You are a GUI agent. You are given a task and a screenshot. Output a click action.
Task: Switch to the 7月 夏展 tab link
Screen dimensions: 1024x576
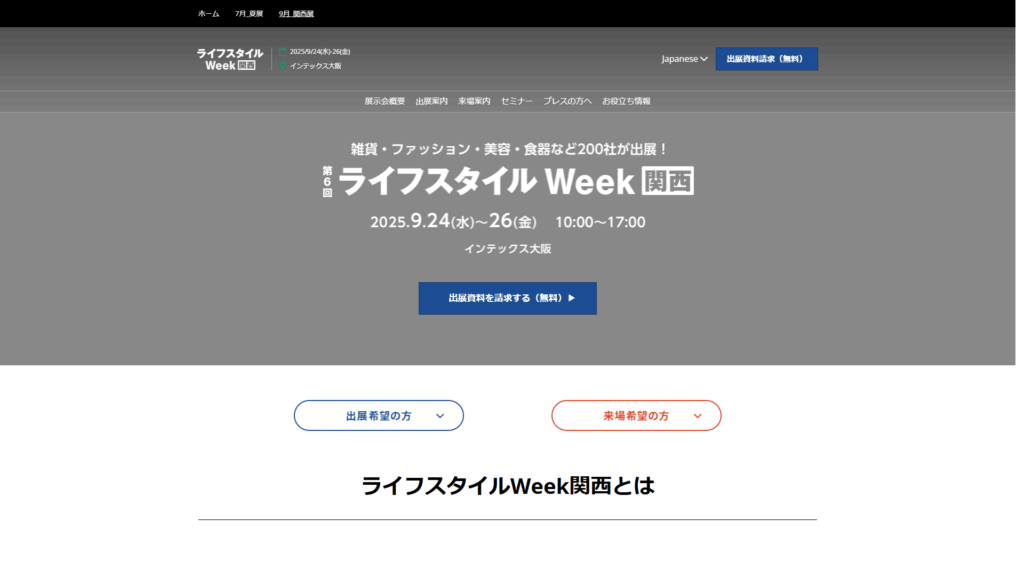point(249,14)
